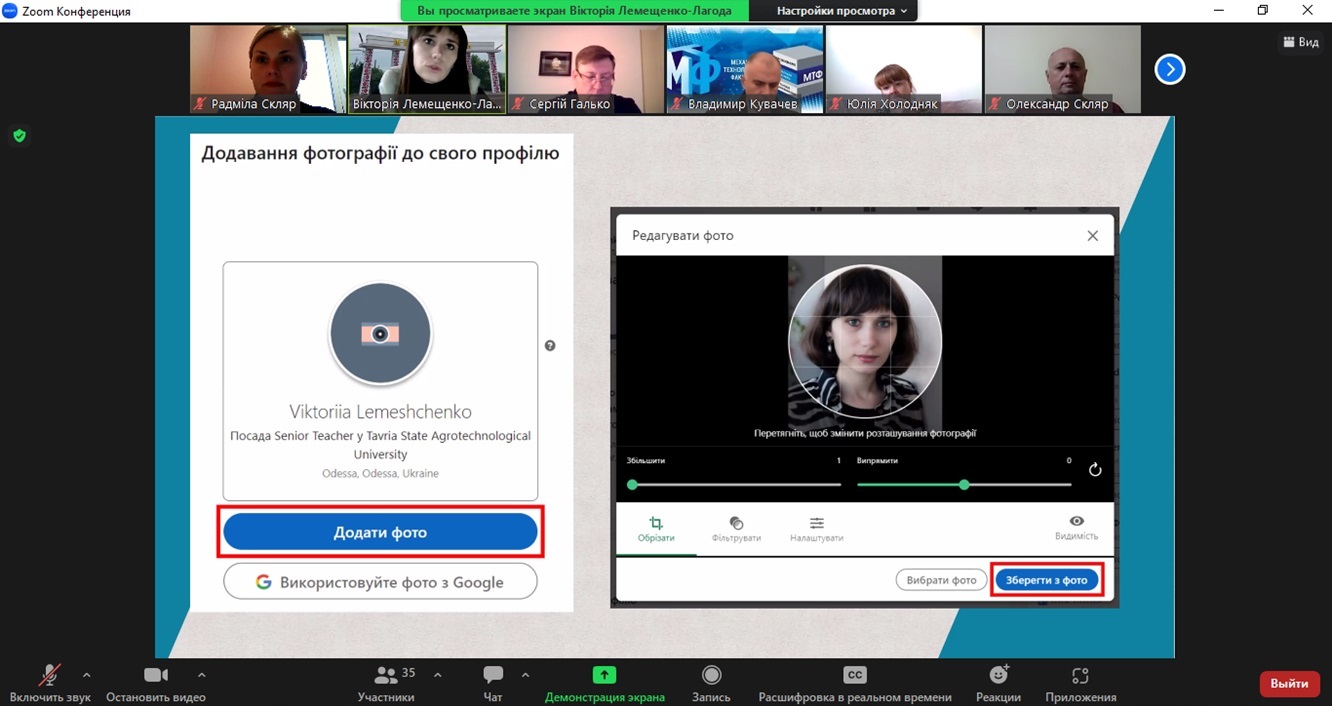Click the Зберегти з фото button

(1047, 580)
